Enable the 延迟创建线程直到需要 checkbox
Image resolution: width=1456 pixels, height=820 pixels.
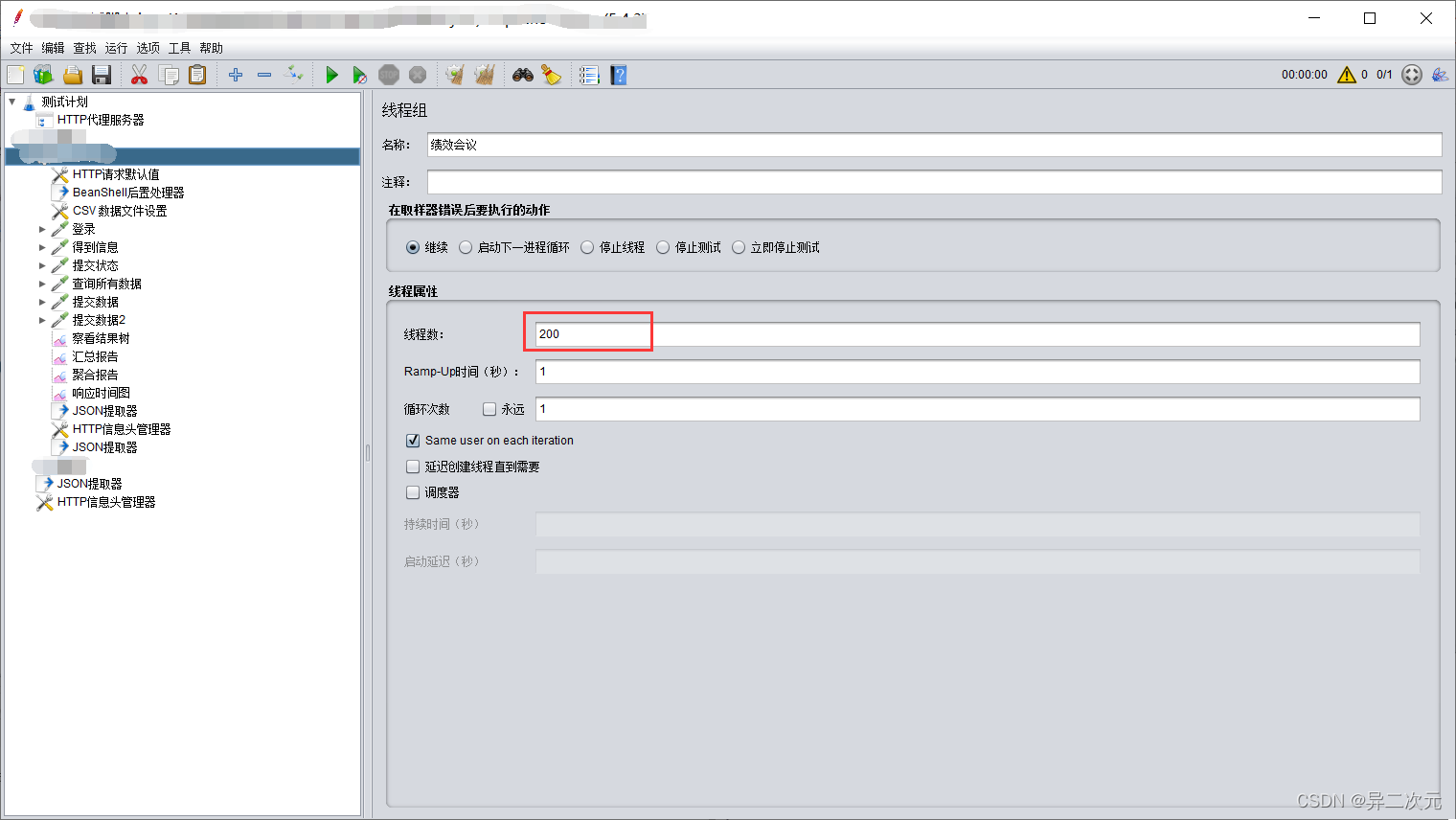tap(413, 467)
